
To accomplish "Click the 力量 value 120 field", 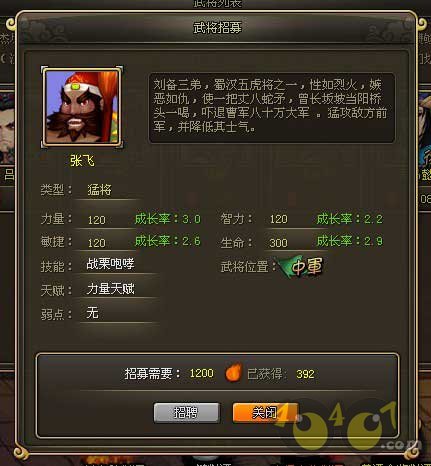I will [x=97, y=220].
